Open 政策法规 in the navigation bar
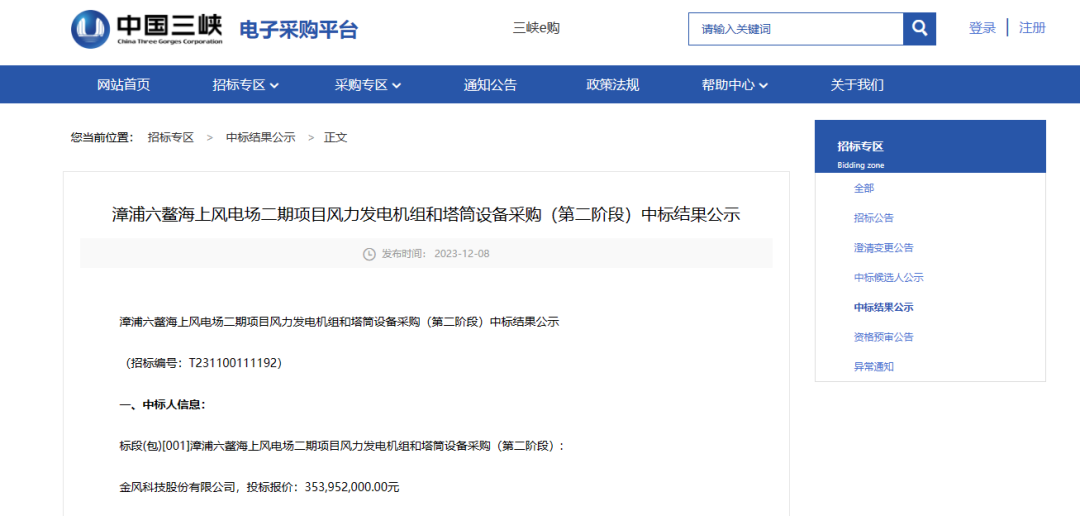 tap(612, 85)
